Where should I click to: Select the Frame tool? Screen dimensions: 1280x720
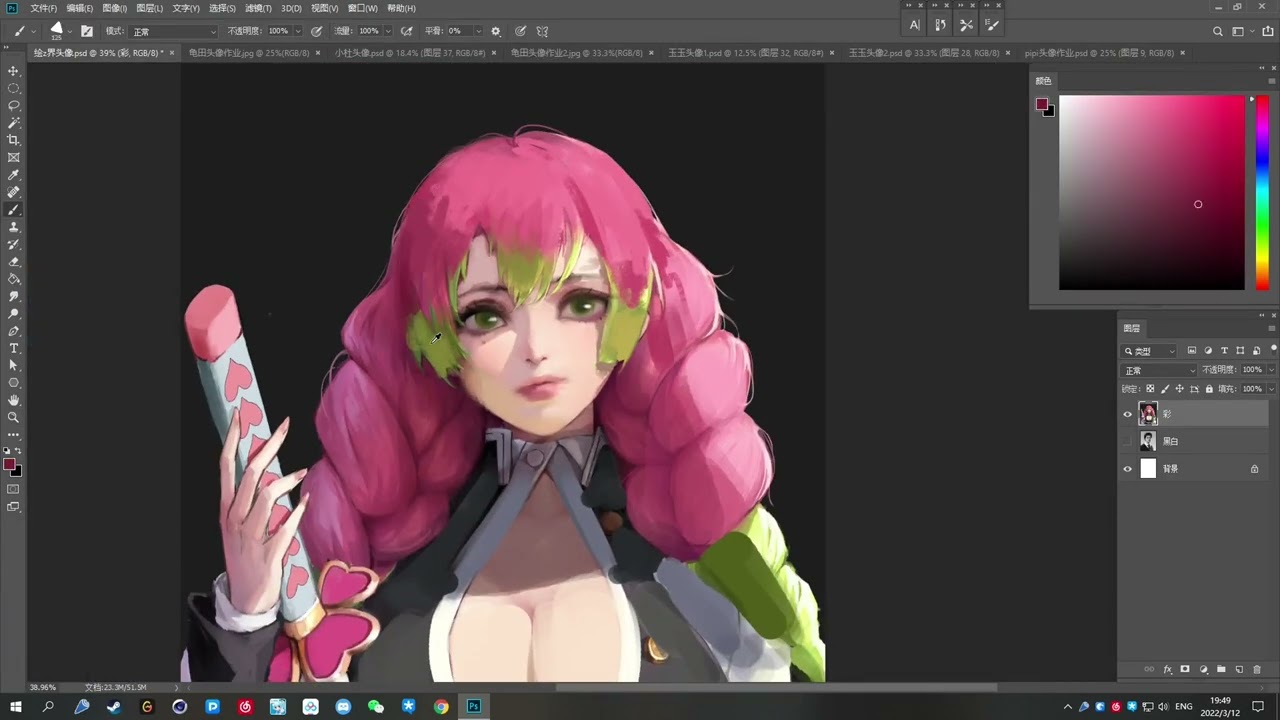pos(14,158)
